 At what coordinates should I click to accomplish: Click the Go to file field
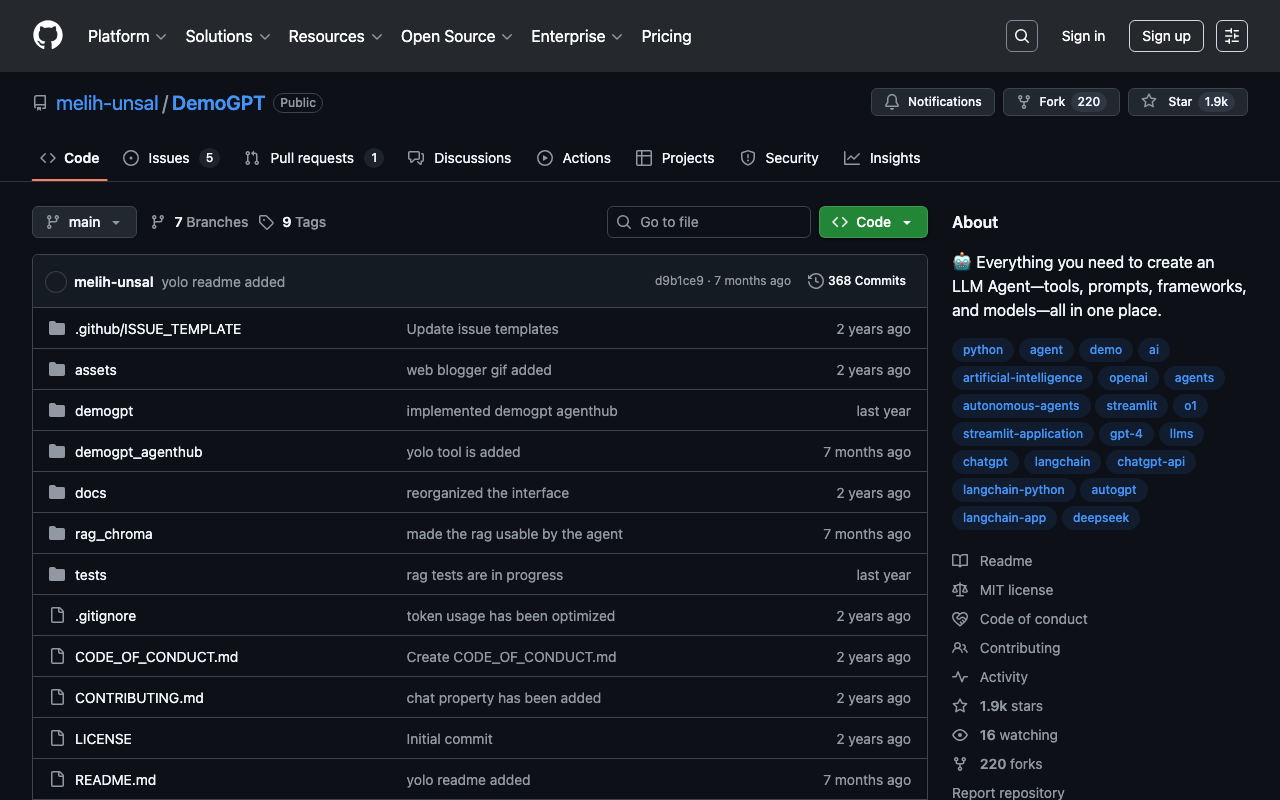[709, 222]
